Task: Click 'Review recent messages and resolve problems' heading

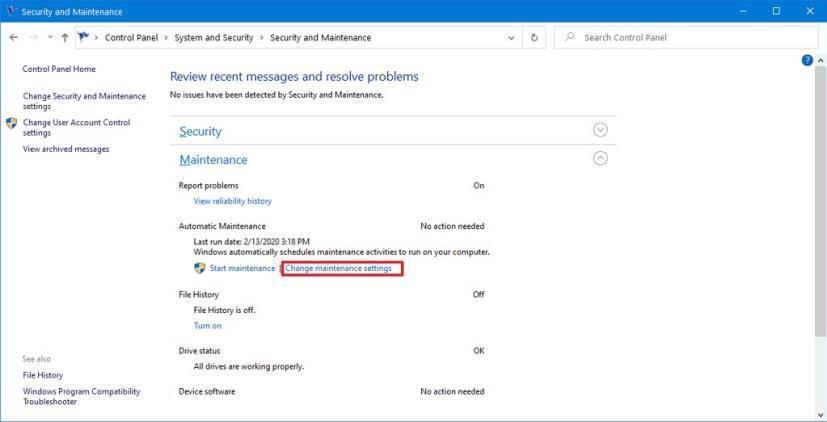Action: pyautogui.click(x=294, y=76)
